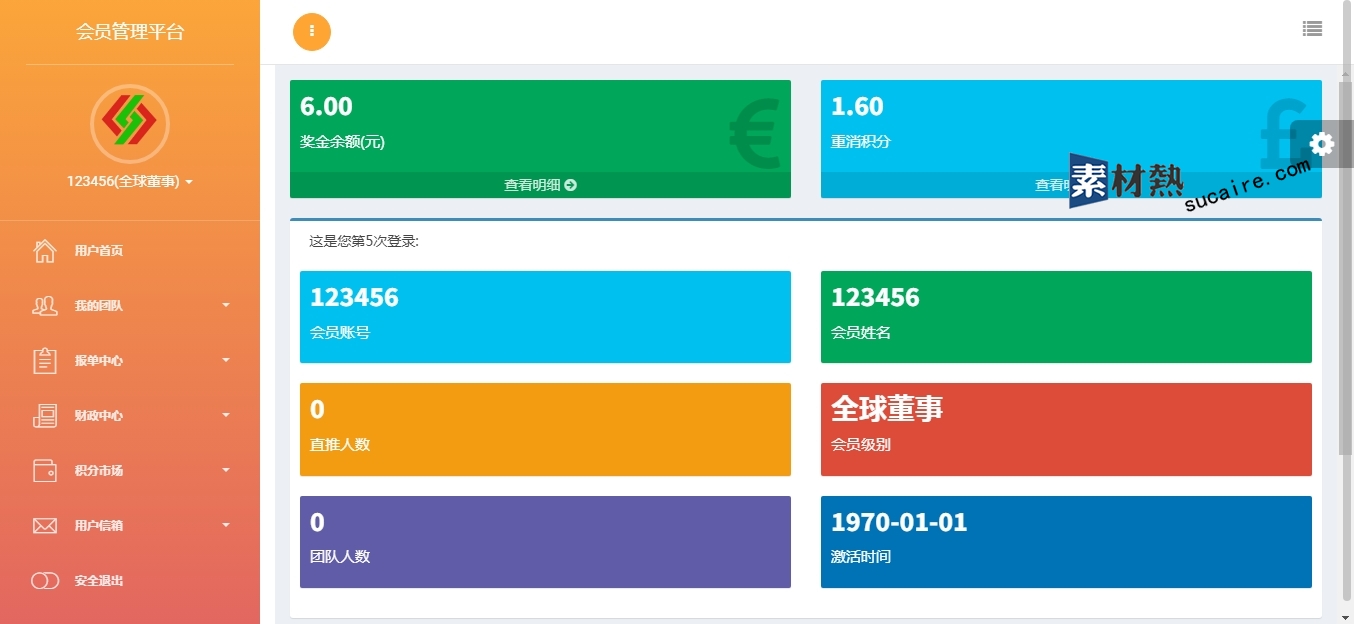Click the red 会员级别 tile
1354x624 pixels.
click(x=1065, y=429)
